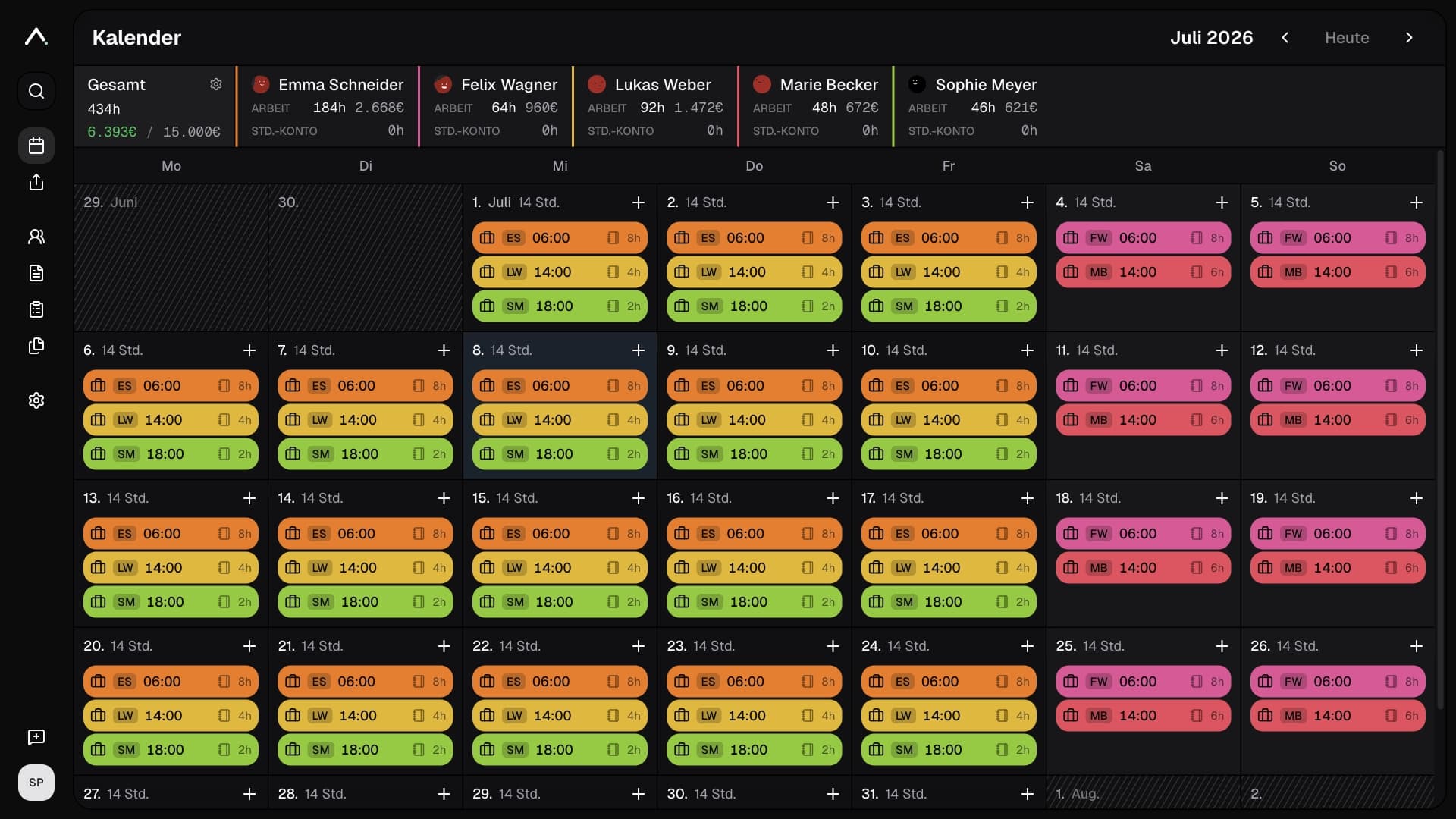Open the search icon in sidebar

36,91
